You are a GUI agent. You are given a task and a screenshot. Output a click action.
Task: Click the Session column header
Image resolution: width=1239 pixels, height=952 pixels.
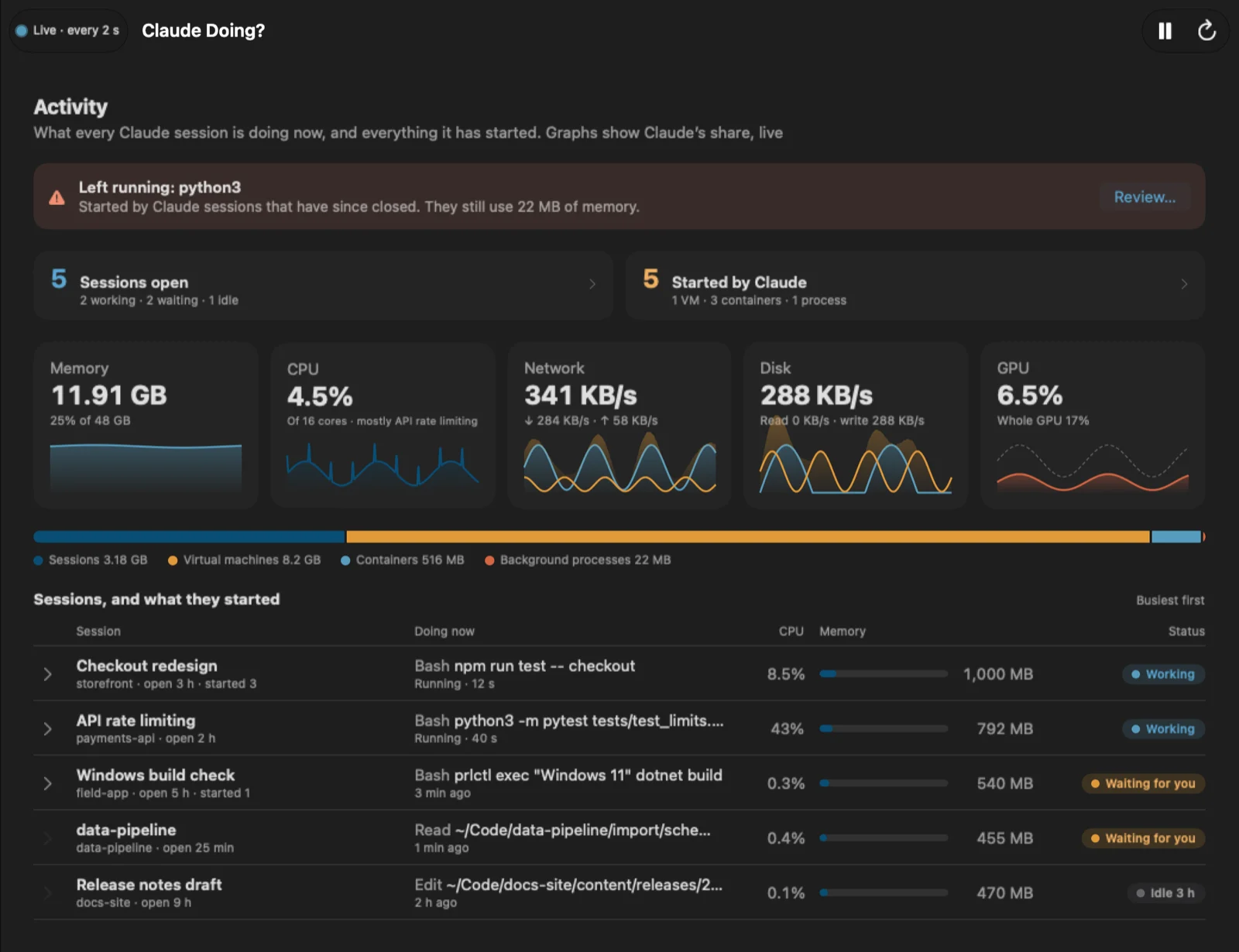(98, 631)
